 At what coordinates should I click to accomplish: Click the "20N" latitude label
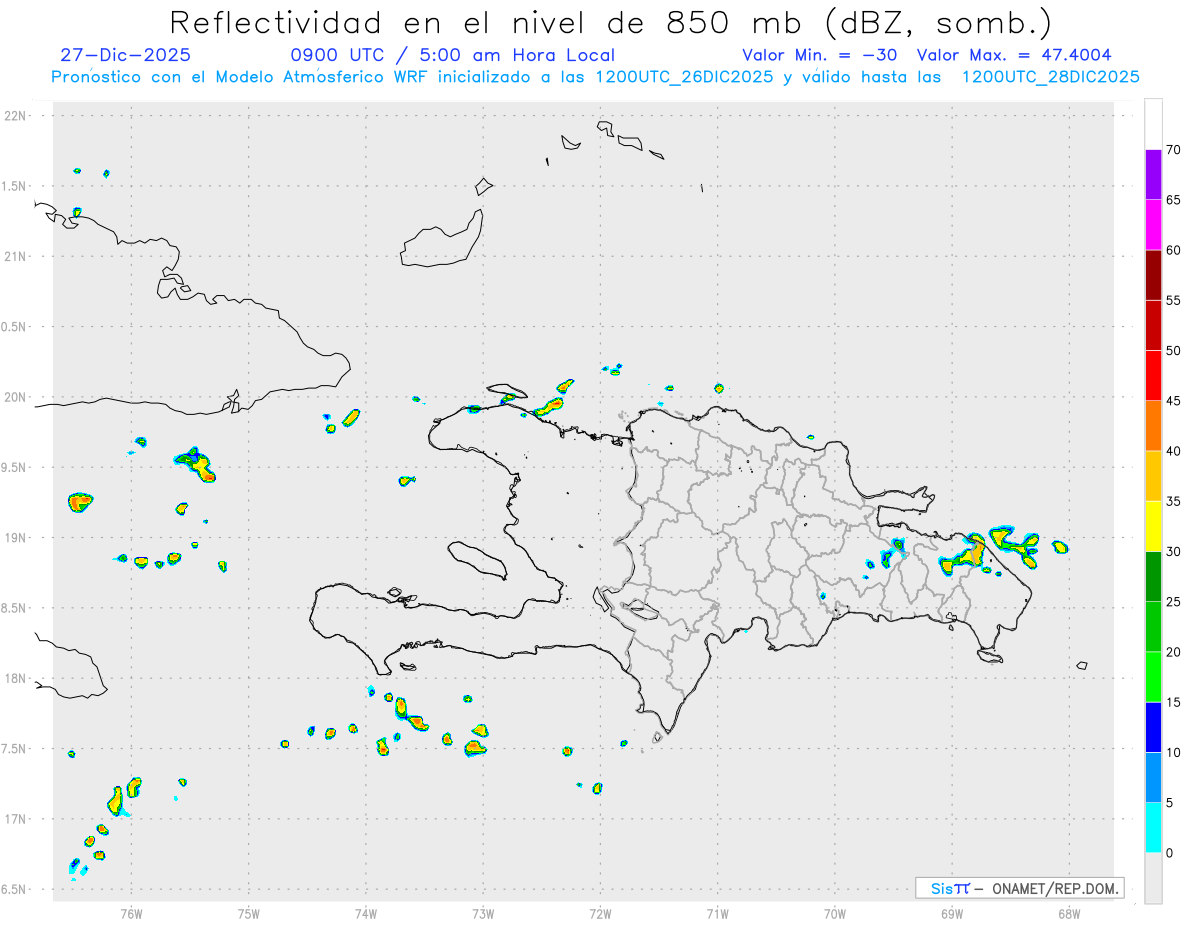click(x=15, y=397)
